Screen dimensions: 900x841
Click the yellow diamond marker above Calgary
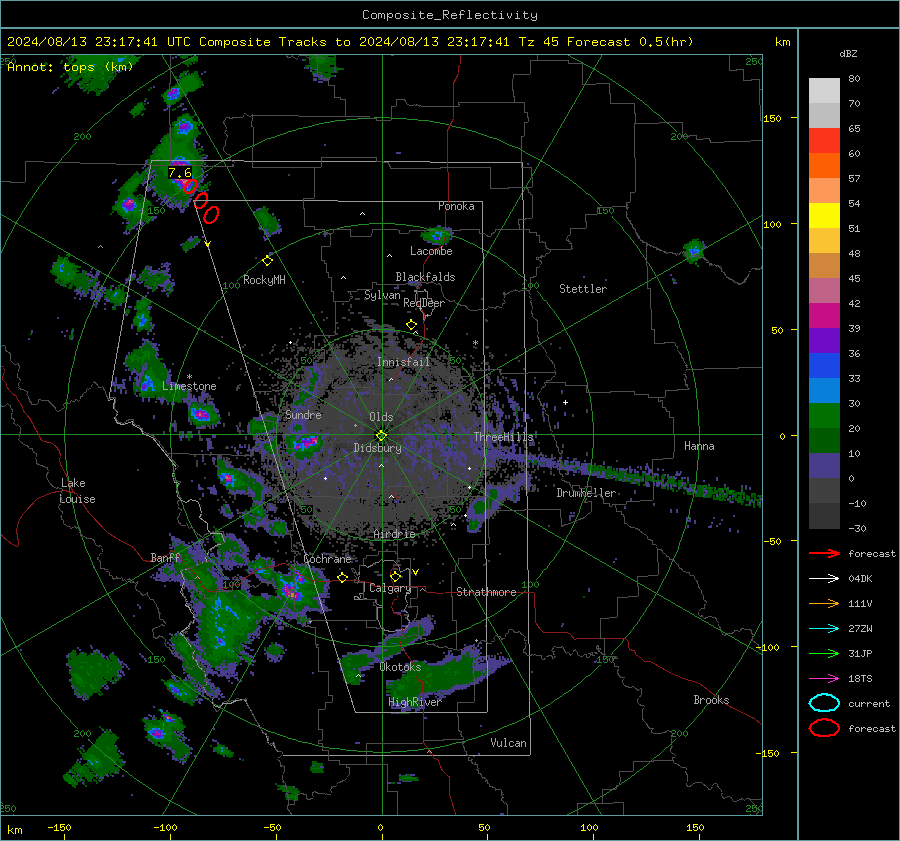[395, 576]
